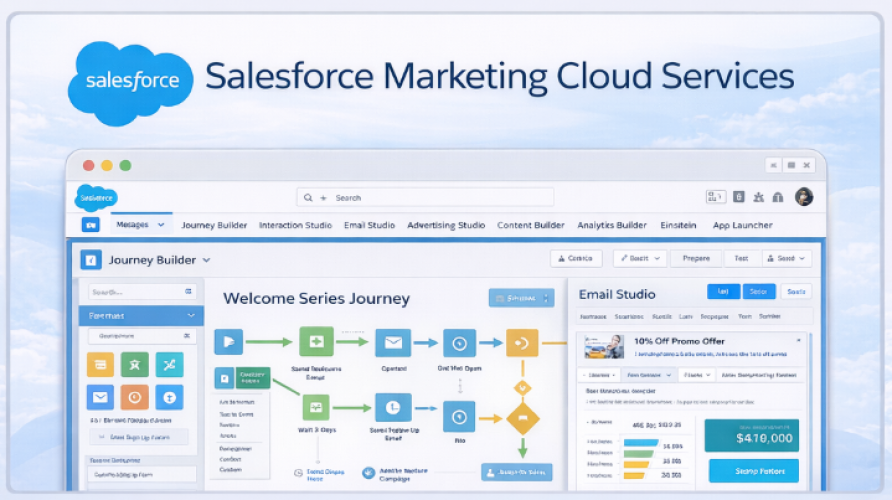892x500 pixels.
Task: Click the green bar in the email stats chart
Action: tap(638, 453)
